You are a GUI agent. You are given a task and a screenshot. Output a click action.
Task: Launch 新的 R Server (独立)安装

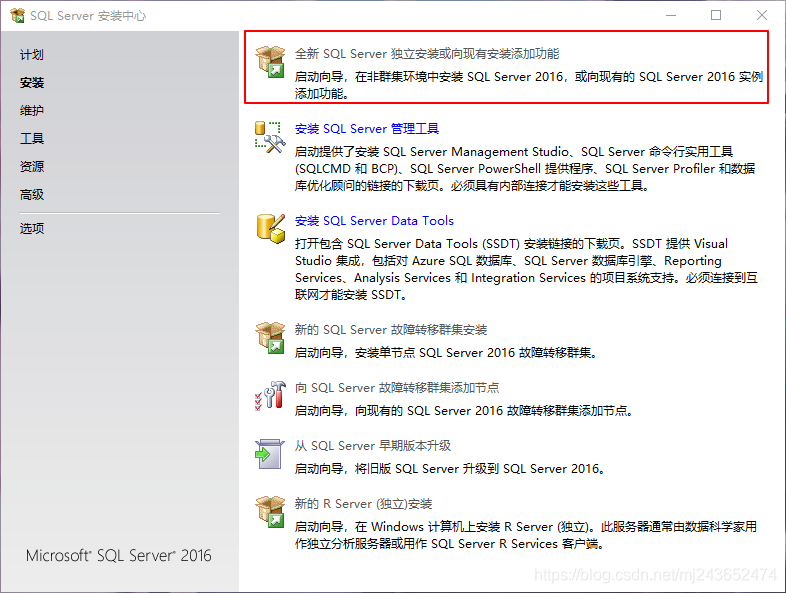pyautogui.click(x=363, y=504)
